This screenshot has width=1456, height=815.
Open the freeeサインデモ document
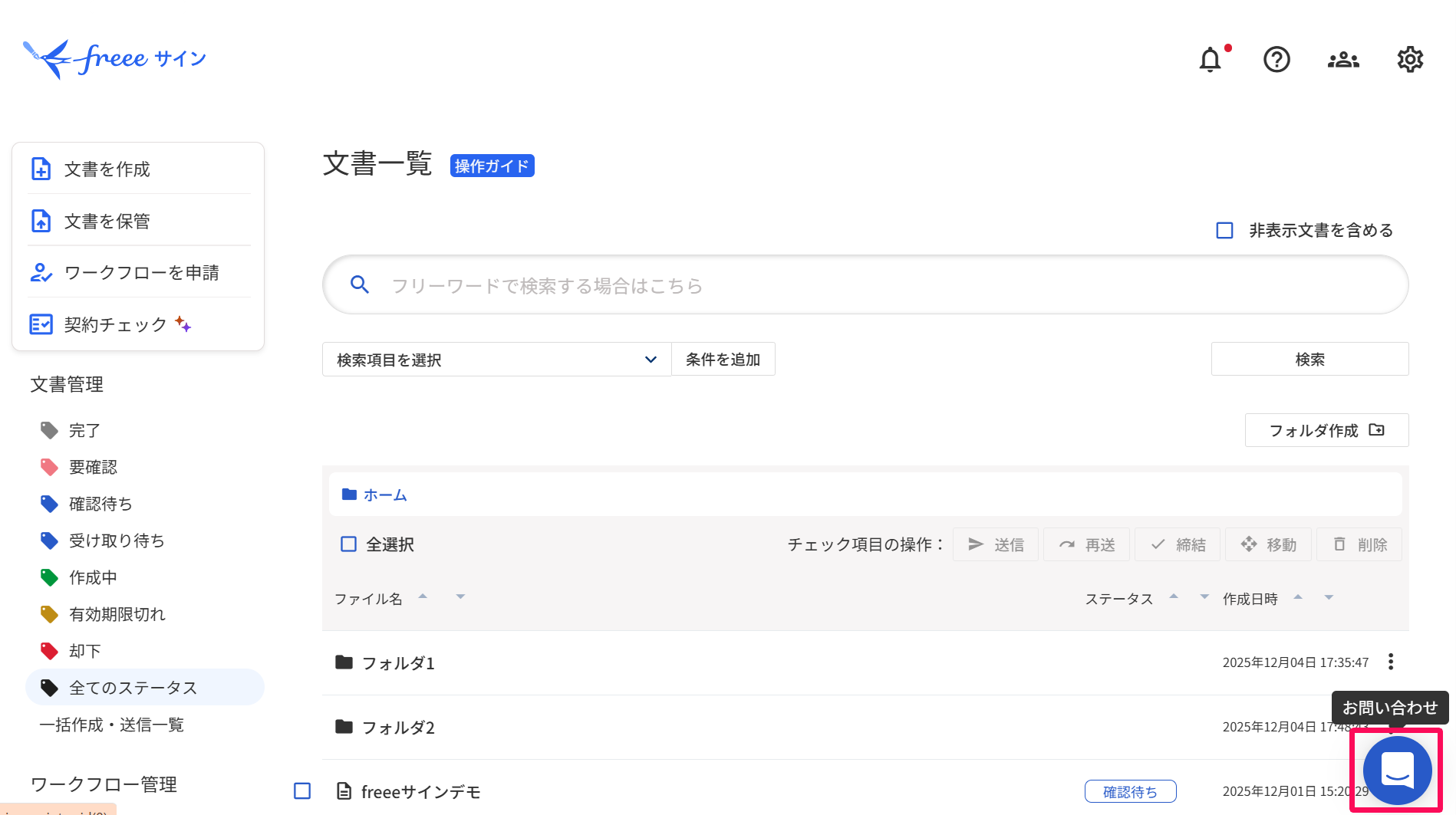(x=420, y=791)
